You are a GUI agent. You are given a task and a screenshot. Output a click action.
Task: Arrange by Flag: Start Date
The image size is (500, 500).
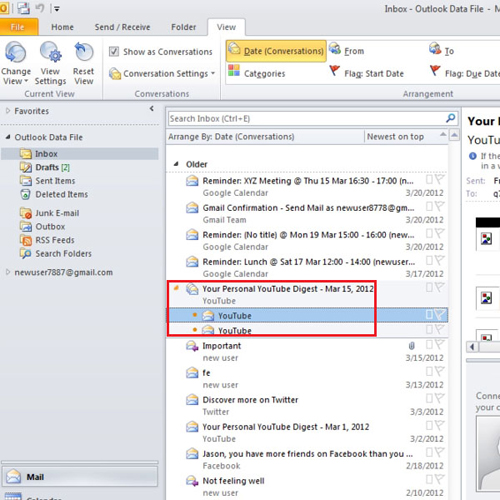(367, 73)
